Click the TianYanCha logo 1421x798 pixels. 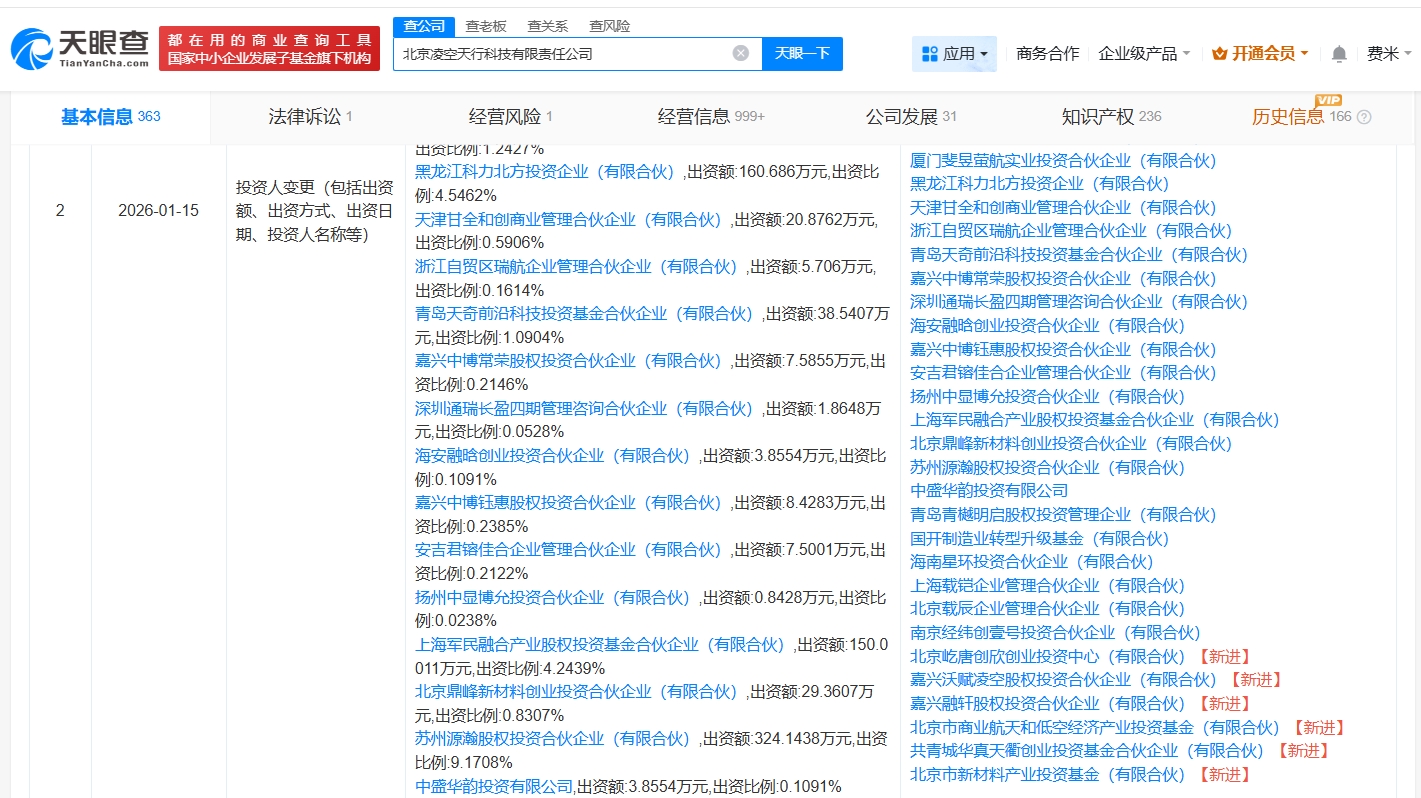pos(80,48)
